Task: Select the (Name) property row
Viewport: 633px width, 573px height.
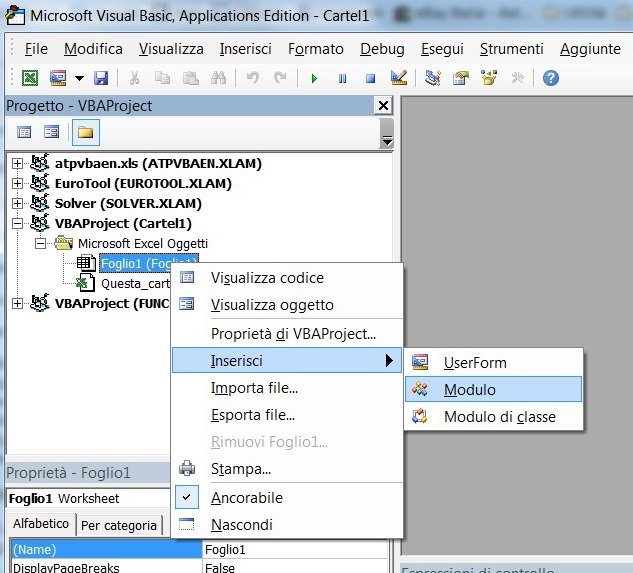Action: pos(106,550)
